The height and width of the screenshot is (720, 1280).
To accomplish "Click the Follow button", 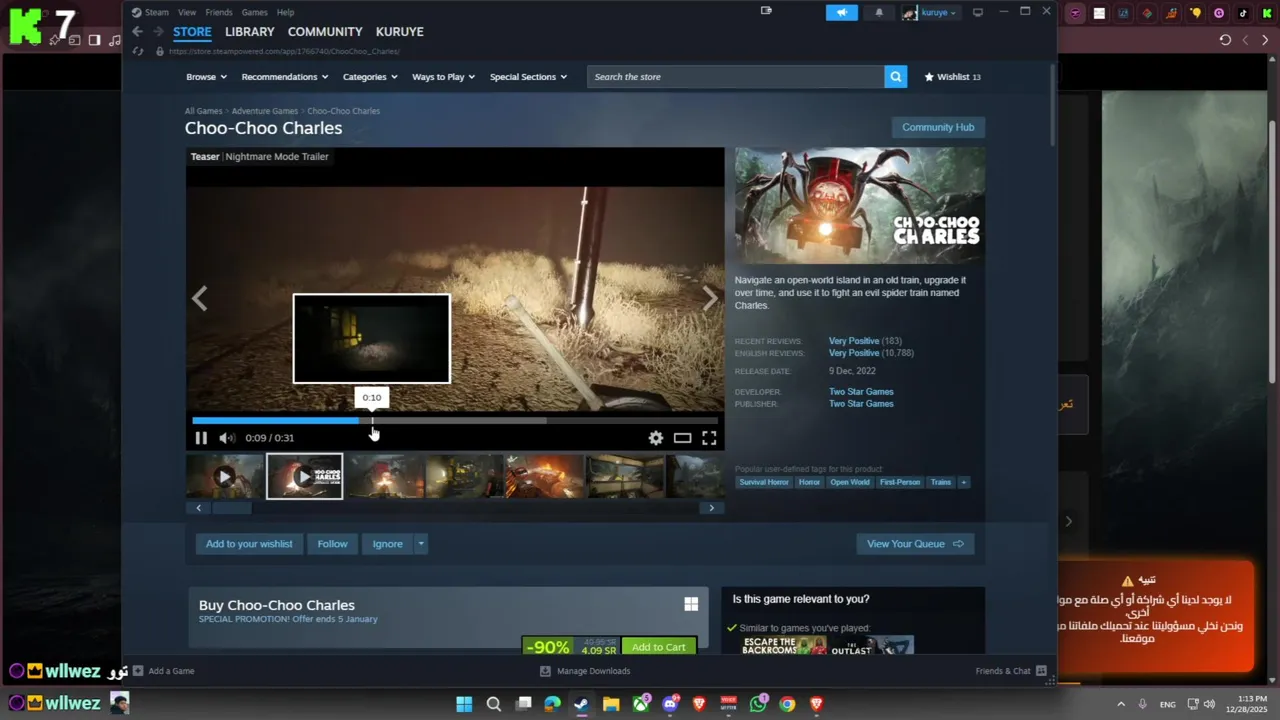I will coord(332,544).
